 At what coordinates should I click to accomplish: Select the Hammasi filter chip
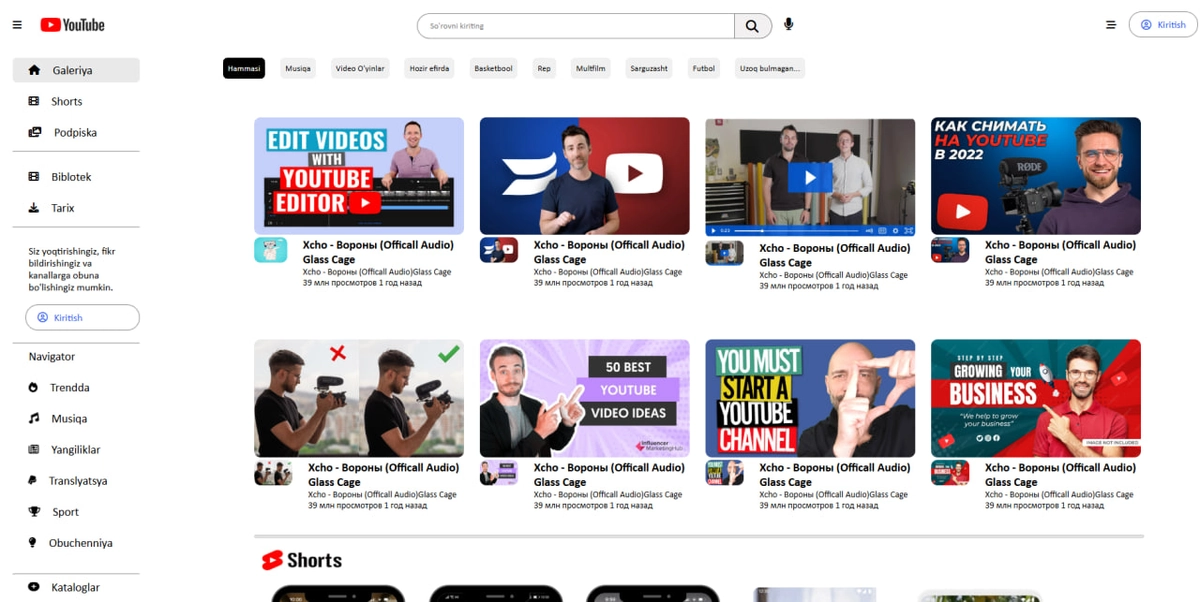tap(244, 68)
